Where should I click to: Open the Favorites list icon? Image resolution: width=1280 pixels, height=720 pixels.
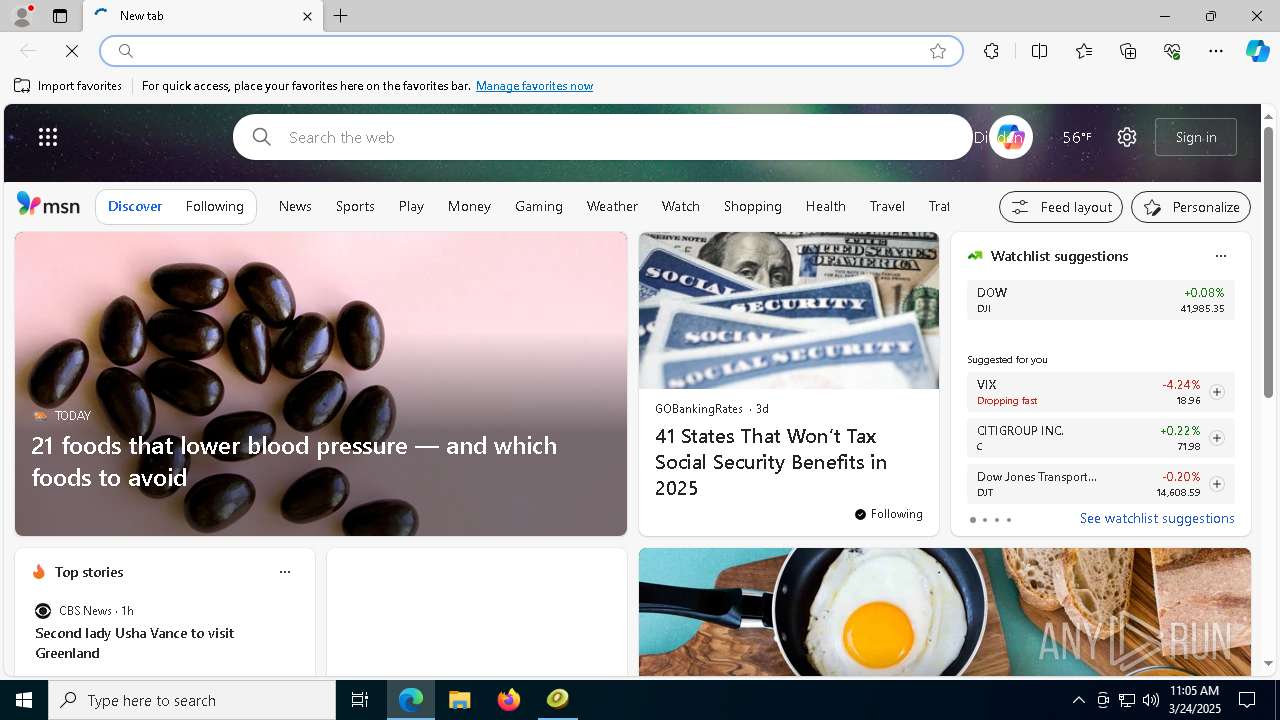click(x=1084, y=51)
